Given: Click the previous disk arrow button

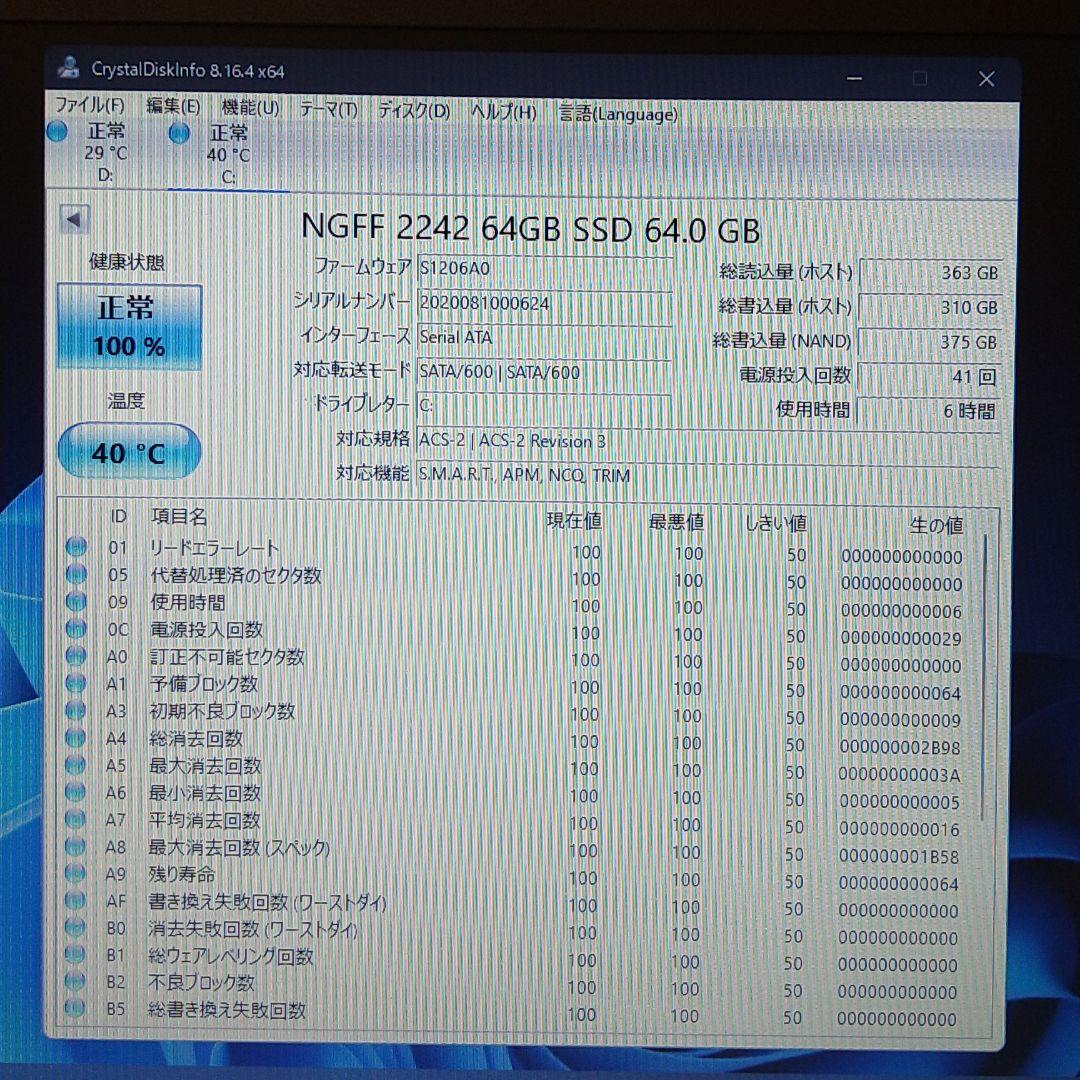Looking at the screenshot, I should 74,220.
